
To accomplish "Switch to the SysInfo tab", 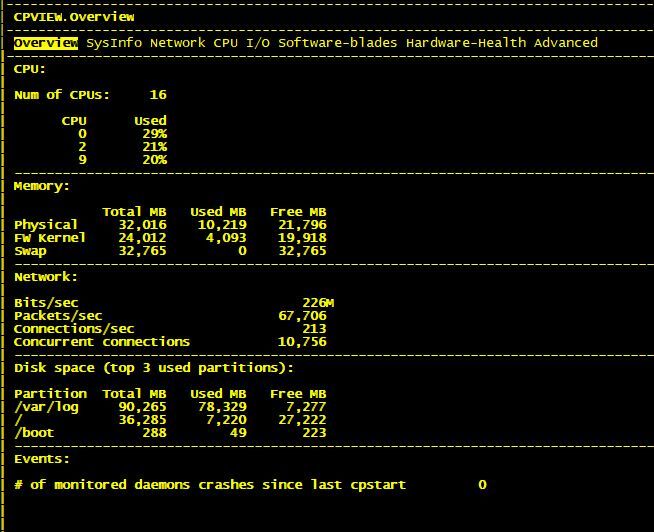I will pyautogui.click(x=113, y=43).
